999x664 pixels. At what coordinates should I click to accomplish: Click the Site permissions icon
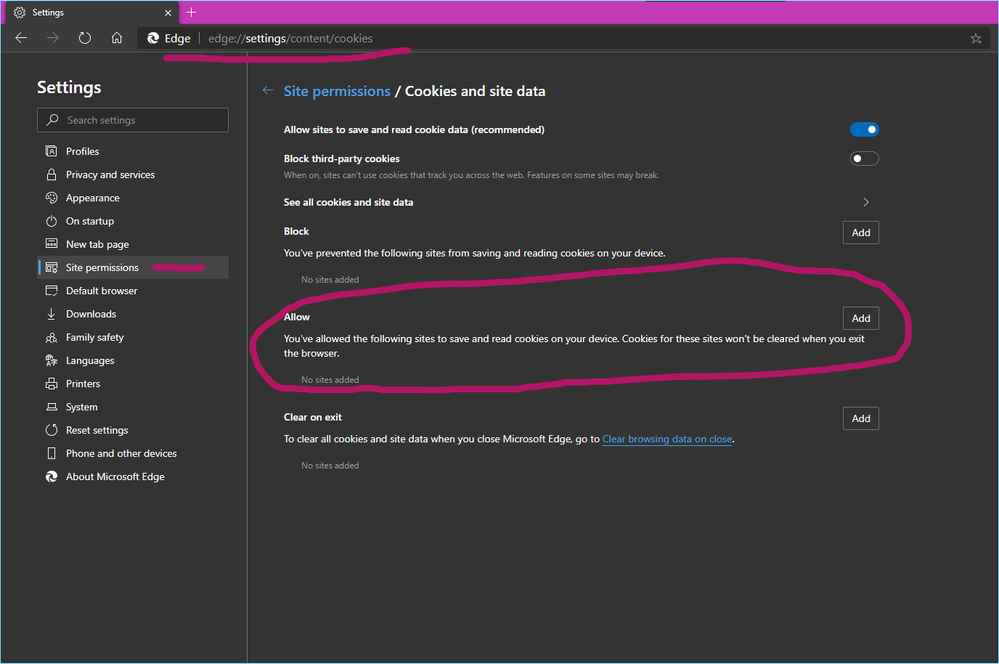52,268
